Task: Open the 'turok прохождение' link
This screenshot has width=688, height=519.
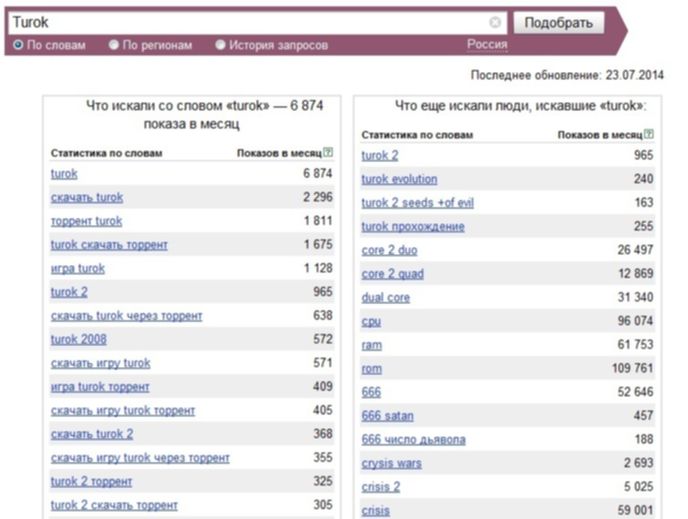Action: 413,226
